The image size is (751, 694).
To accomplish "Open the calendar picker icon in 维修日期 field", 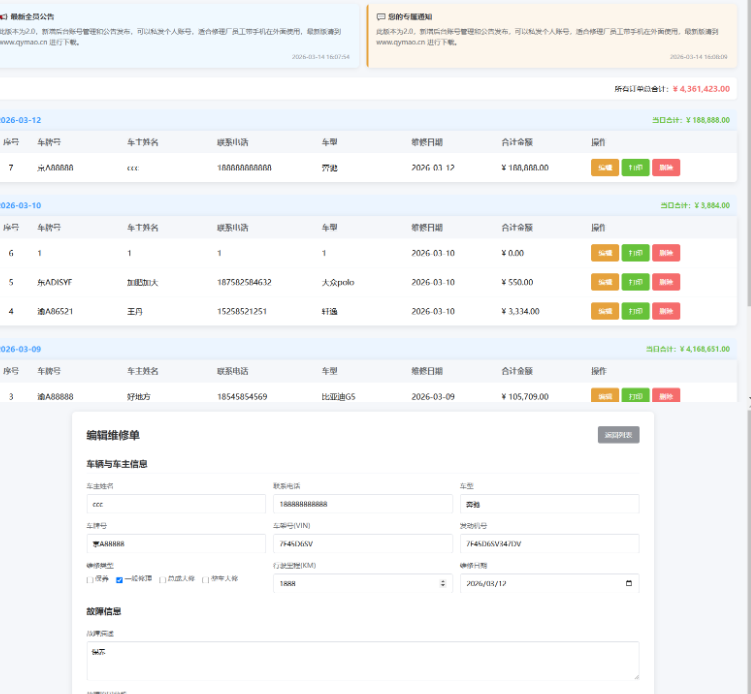I will click(x=627, y=583).
